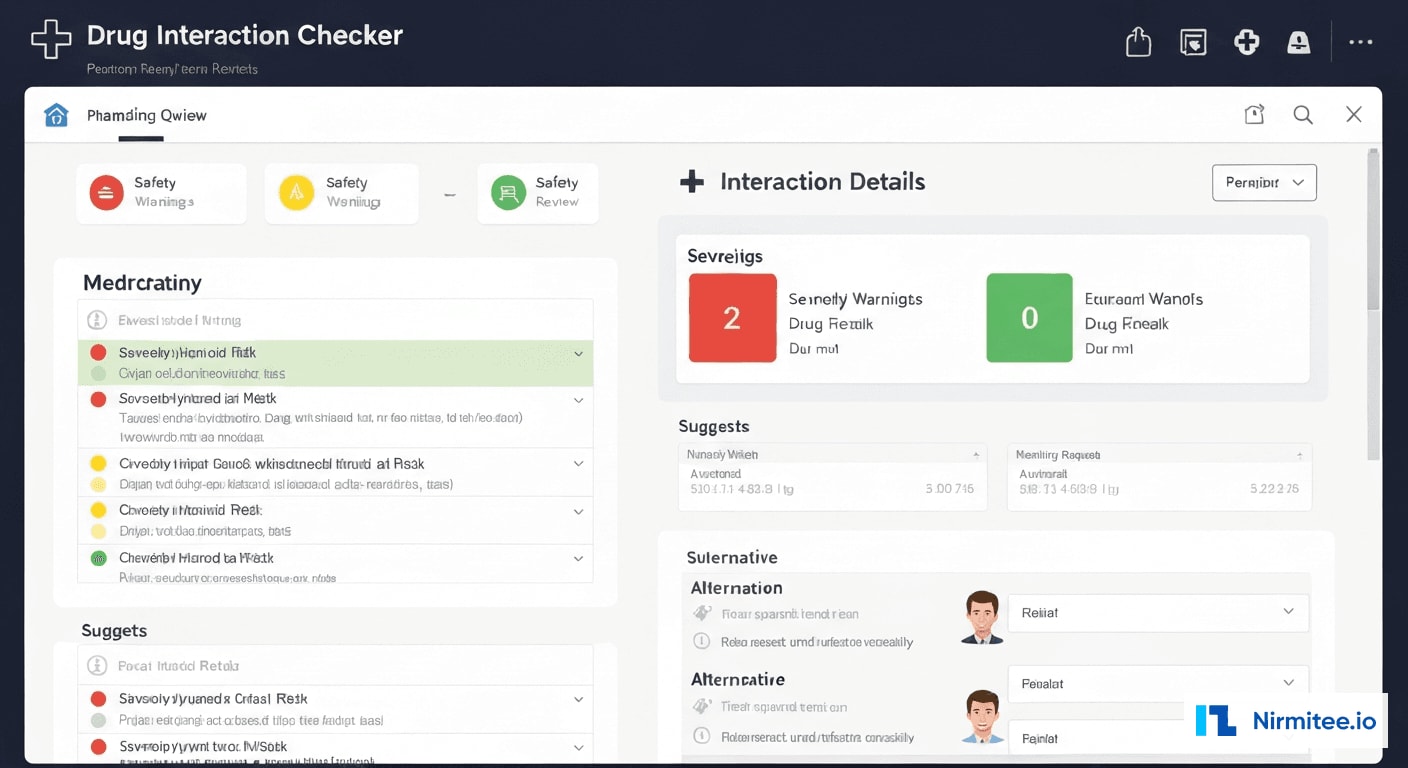Click the home icon next to Pharmacy Overview
This screenshot has height=768, width=1408.
point(56,114)
